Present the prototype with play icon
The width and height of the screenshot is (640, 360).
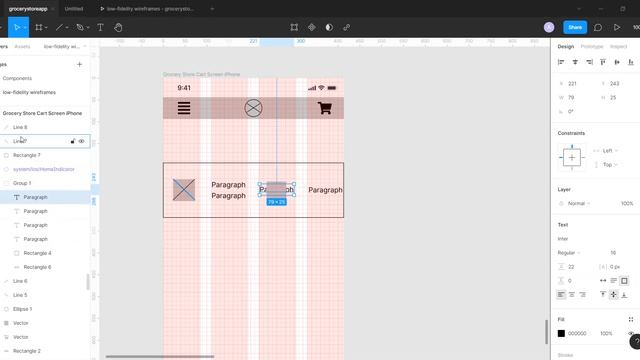click(x=617, y=27)
